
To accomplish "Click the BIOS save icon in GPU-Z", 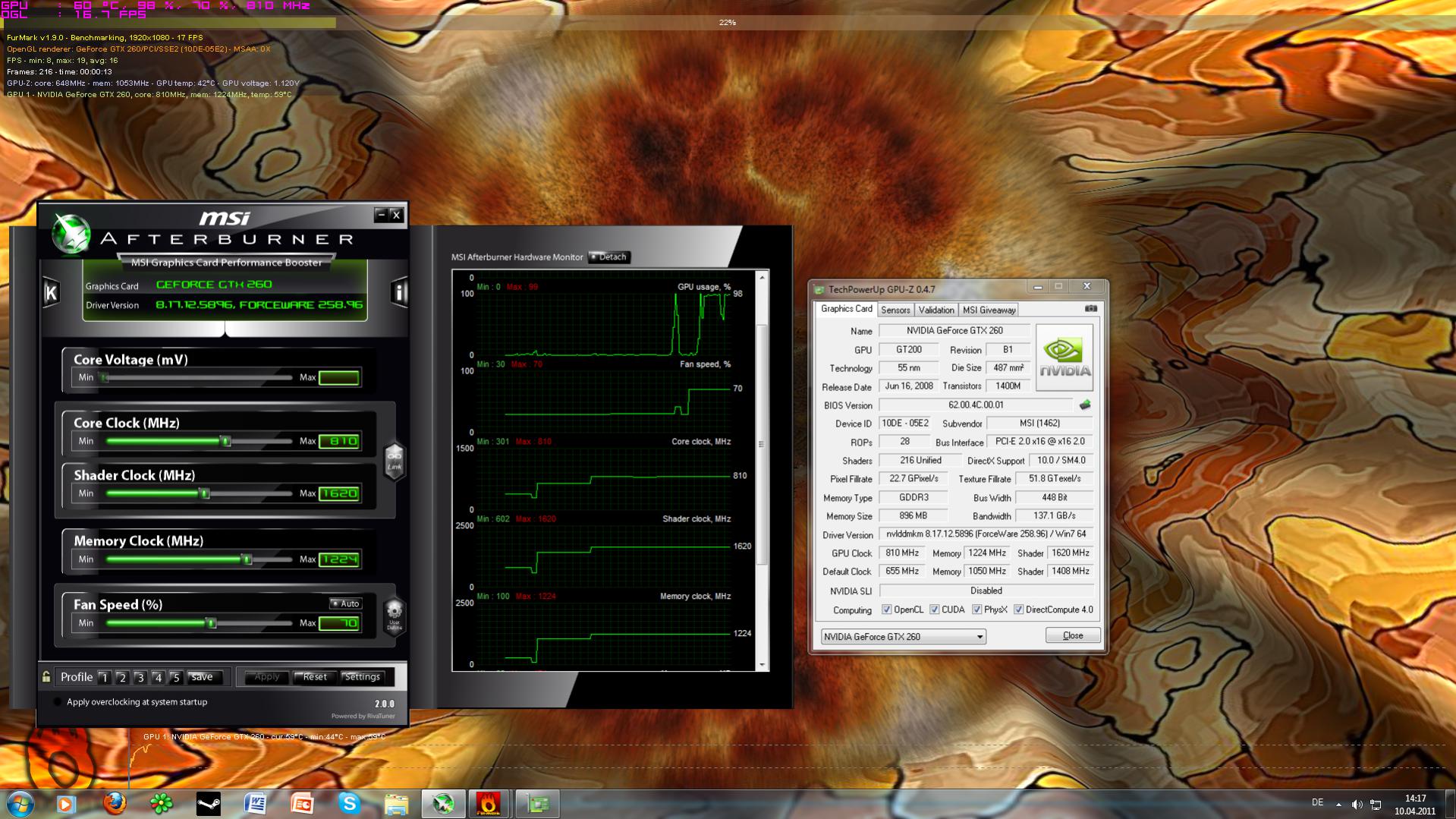I will pyautogui.click(x=1085, y=405).
